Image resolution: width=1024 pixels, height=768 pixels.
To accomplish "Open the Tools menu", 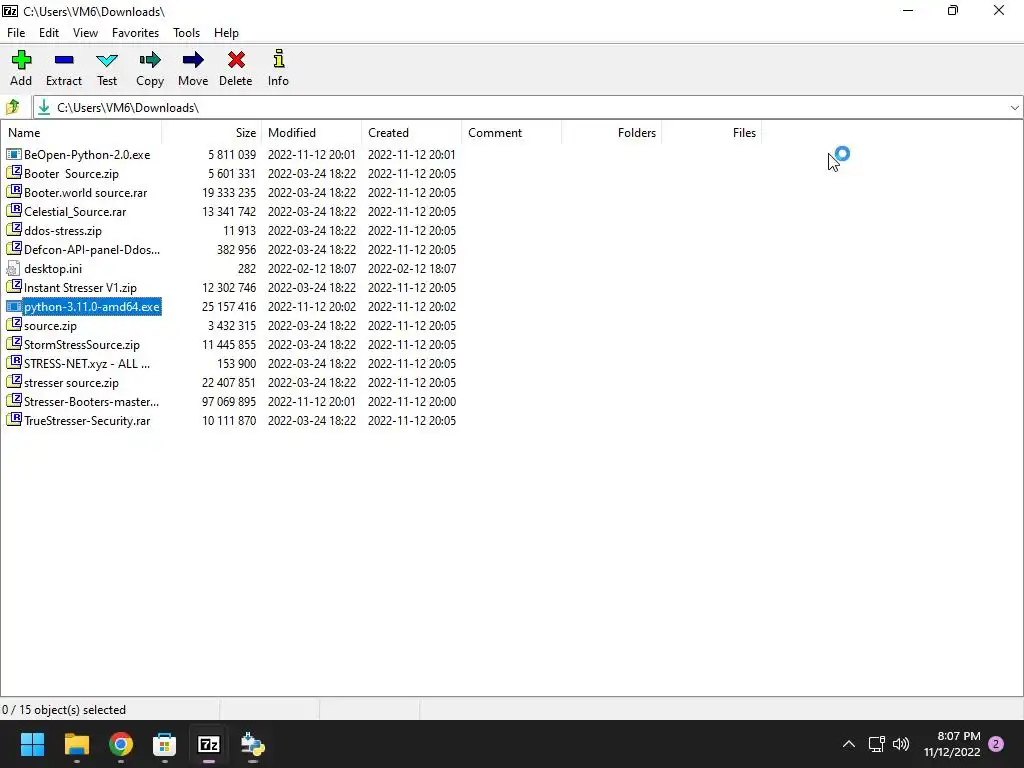I will (186, 33).
